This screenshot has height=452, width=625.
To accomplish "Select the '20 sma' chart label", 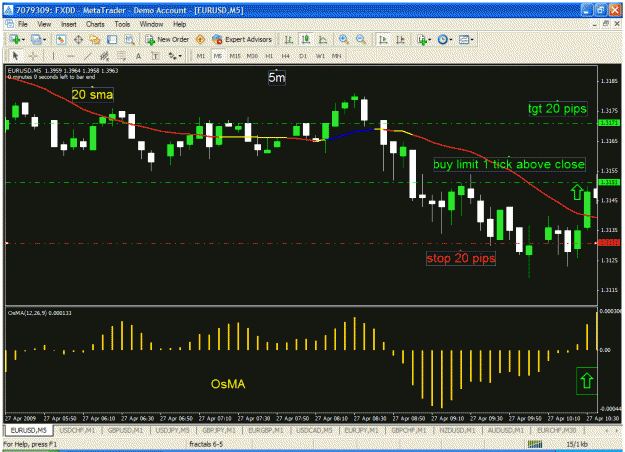I will coord(92,95).
